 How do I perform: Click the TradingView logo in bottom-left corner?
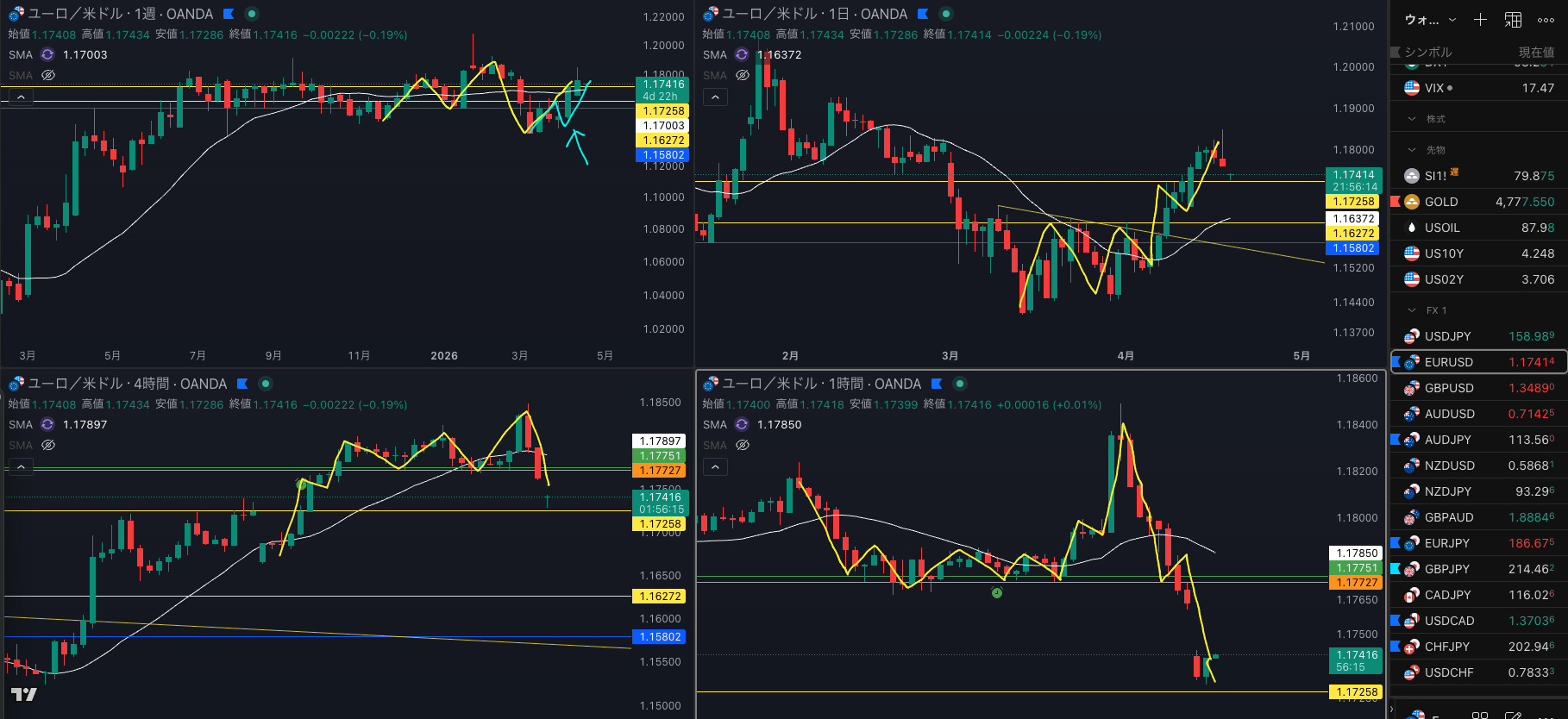(23, 694)
